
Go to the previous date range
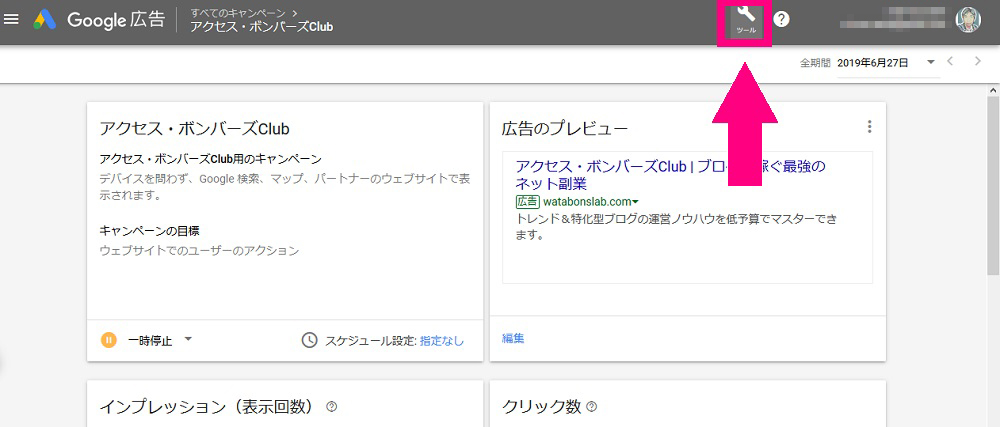[950, 62]
